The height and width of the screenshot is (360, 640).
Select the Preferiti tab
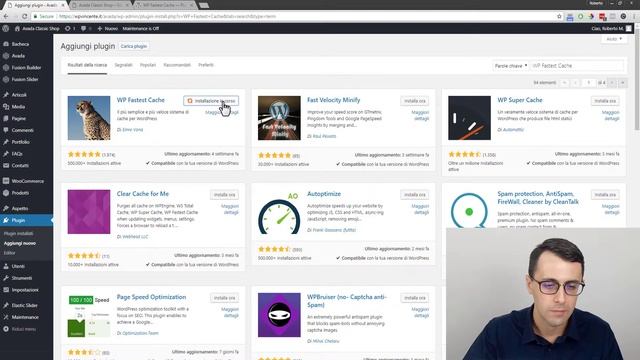(x=206, y=65)
